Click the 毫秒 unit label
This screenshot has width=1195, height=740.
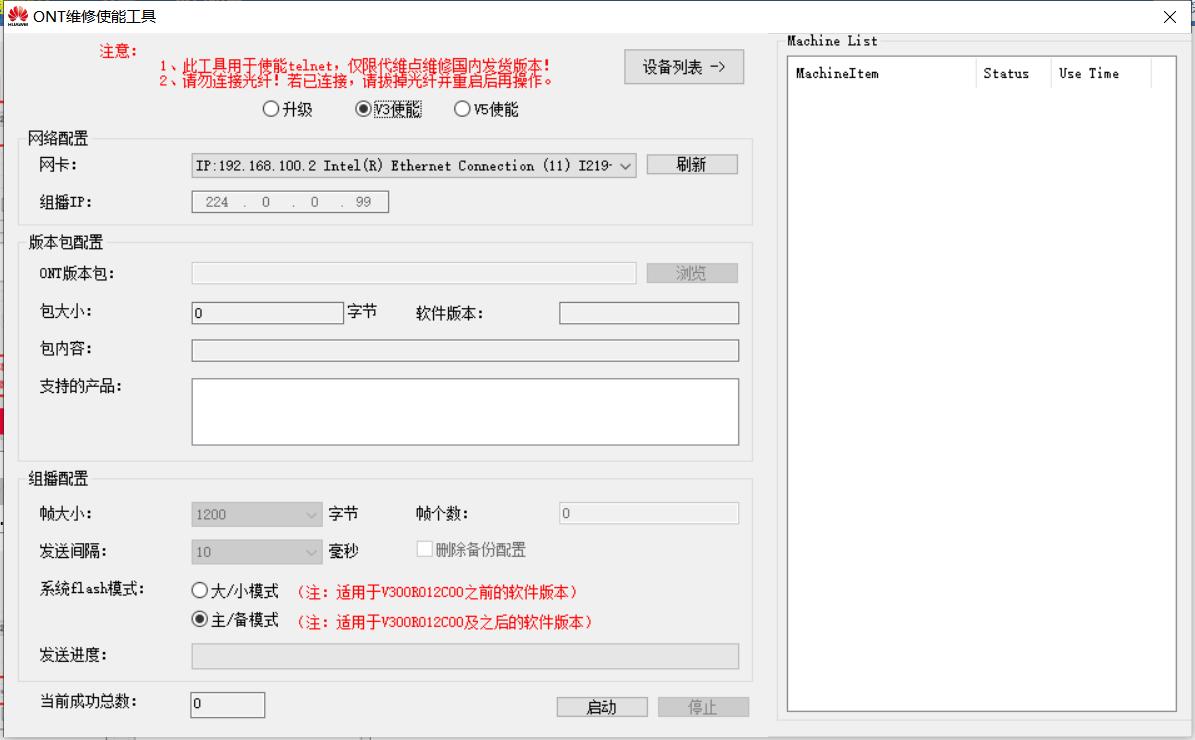[344, 551]
